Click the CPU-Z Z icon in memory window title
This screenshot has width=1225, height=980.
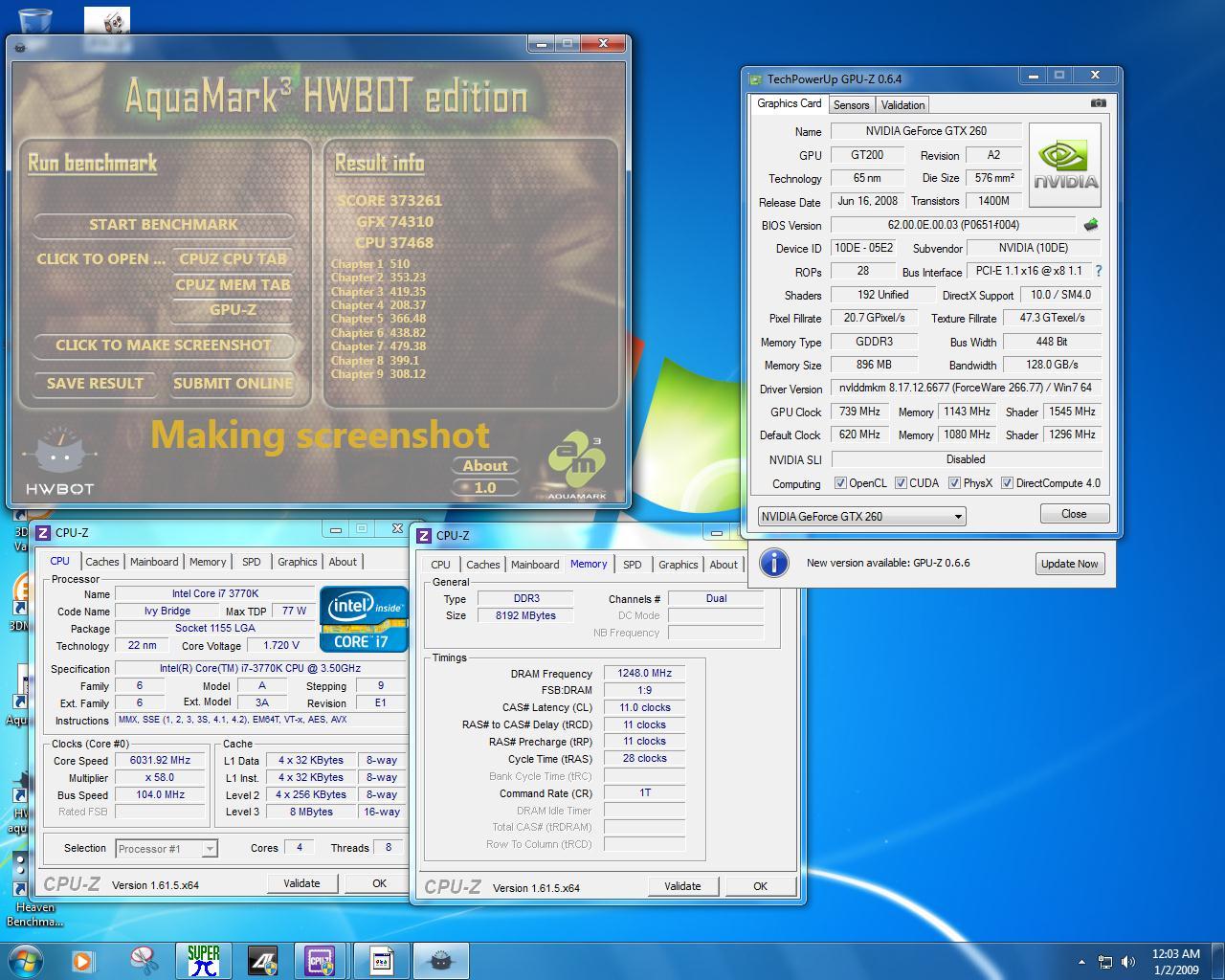click(x=426, y=536)
